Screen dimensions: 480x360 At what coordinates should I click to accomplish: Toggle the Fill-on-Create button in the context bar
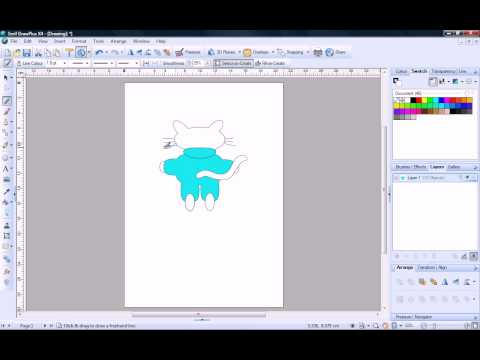point(270,63)
